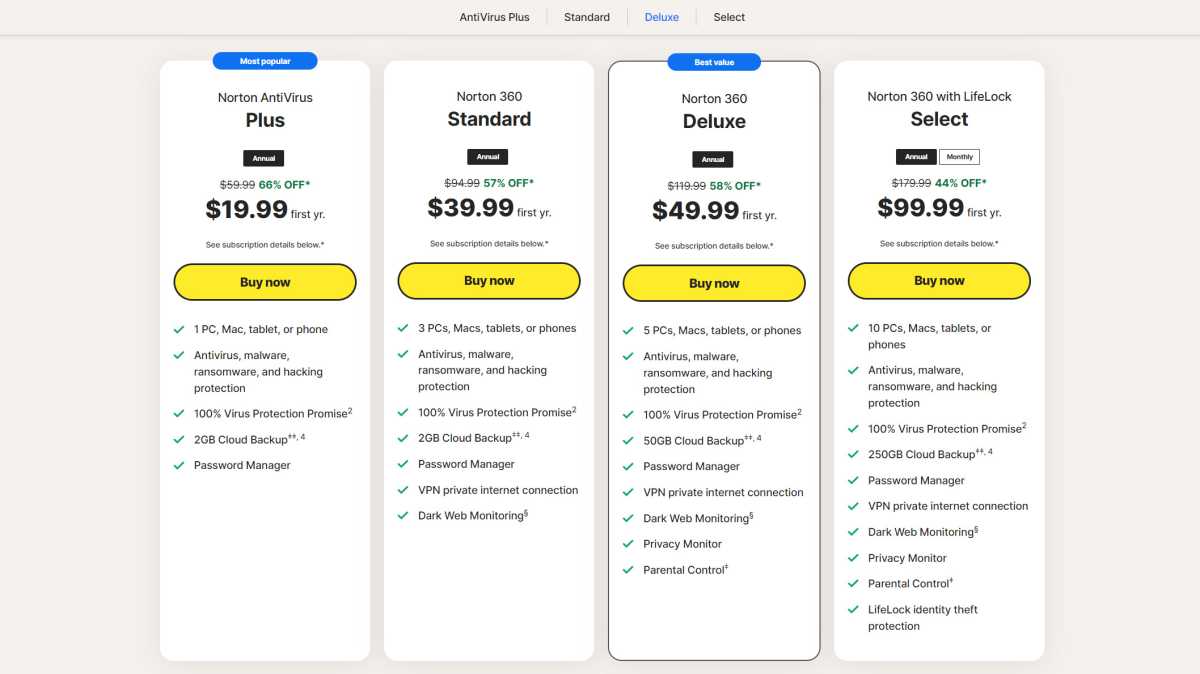Click checkmark next to Password Manager in Plus

[179, 465]
